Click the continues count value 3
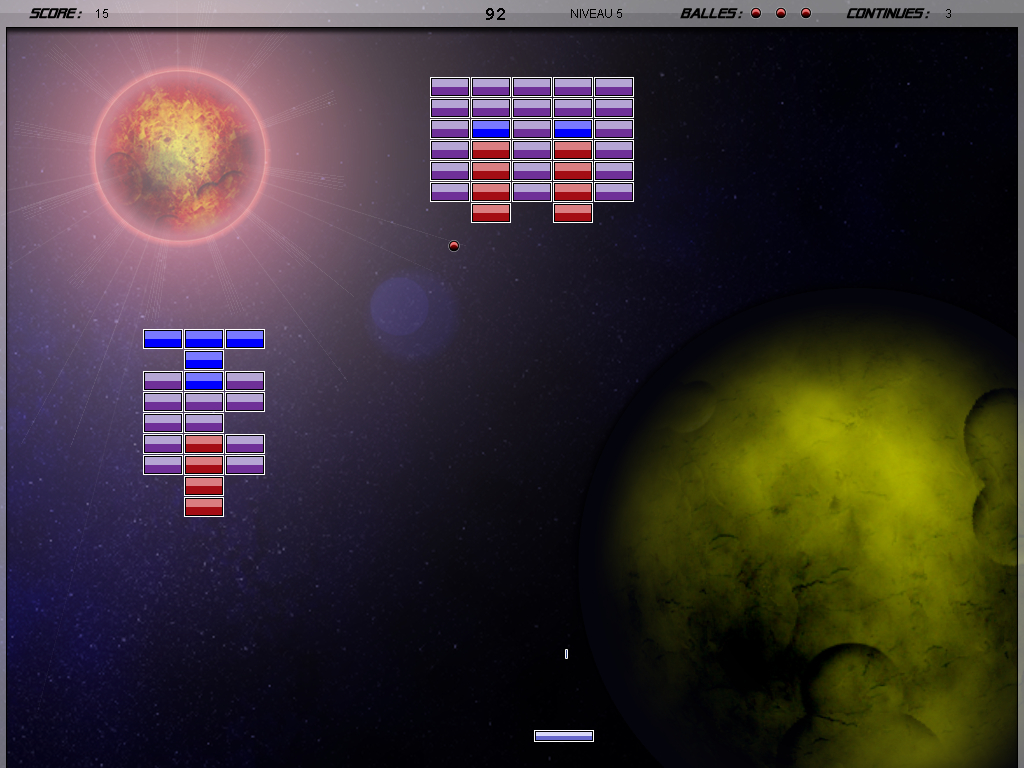The height and width of the screenshot is (768, 1024). [x=948, y=14]
